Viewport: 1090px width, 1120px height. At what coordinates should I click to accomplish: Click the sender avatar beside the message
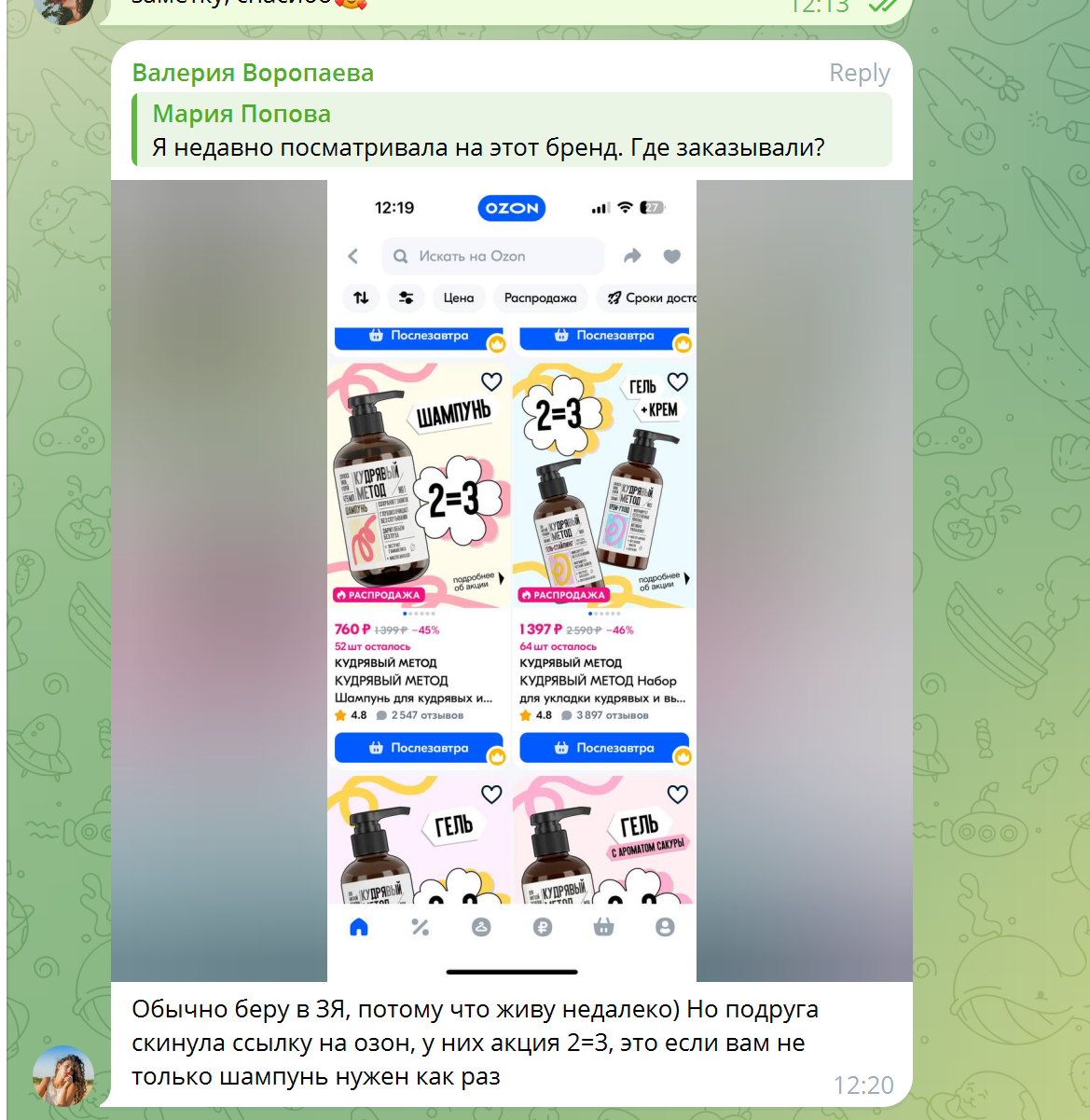63,1075
